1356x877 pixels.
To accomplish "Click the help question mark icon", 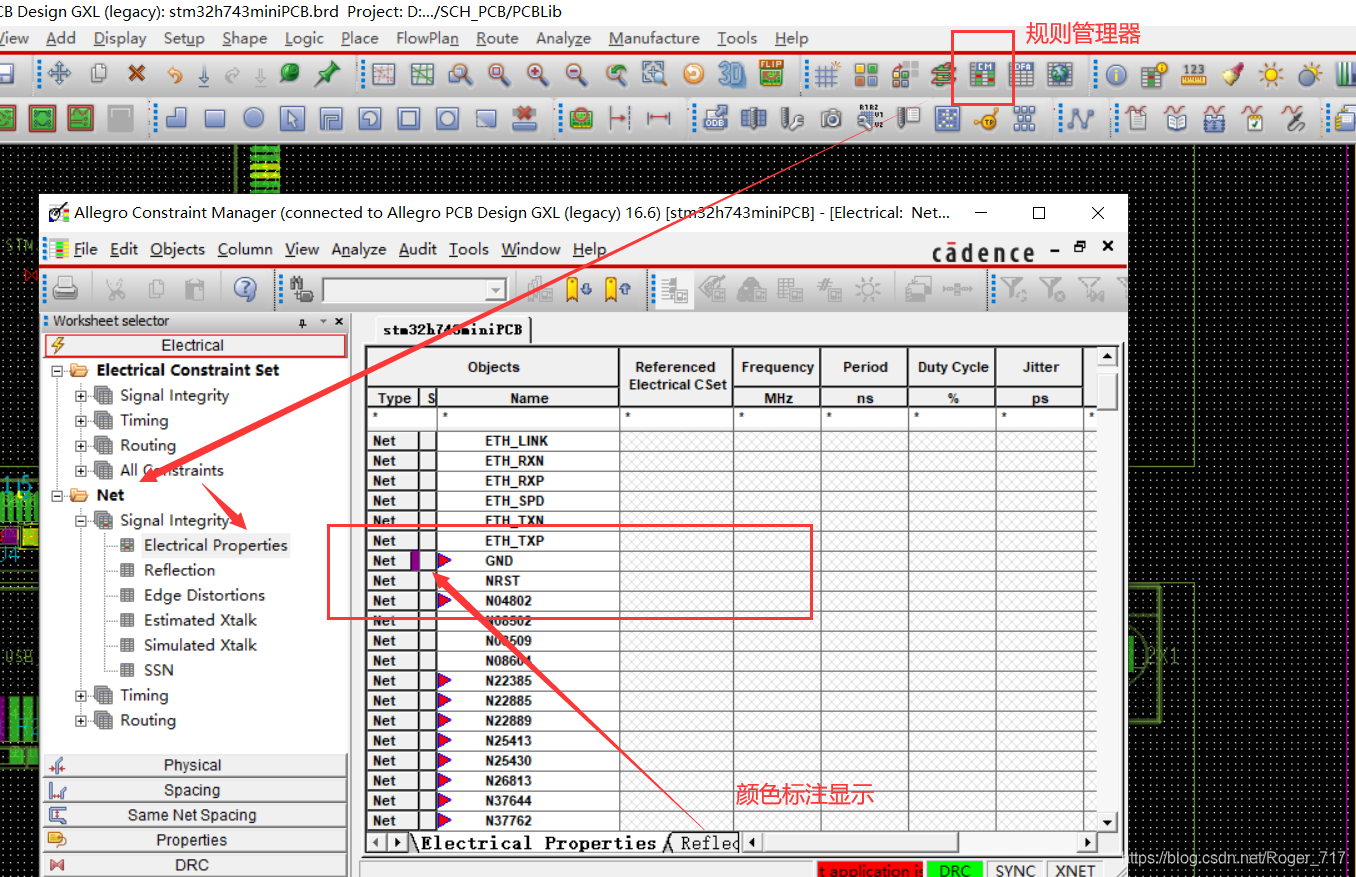I will pos(245,289).
